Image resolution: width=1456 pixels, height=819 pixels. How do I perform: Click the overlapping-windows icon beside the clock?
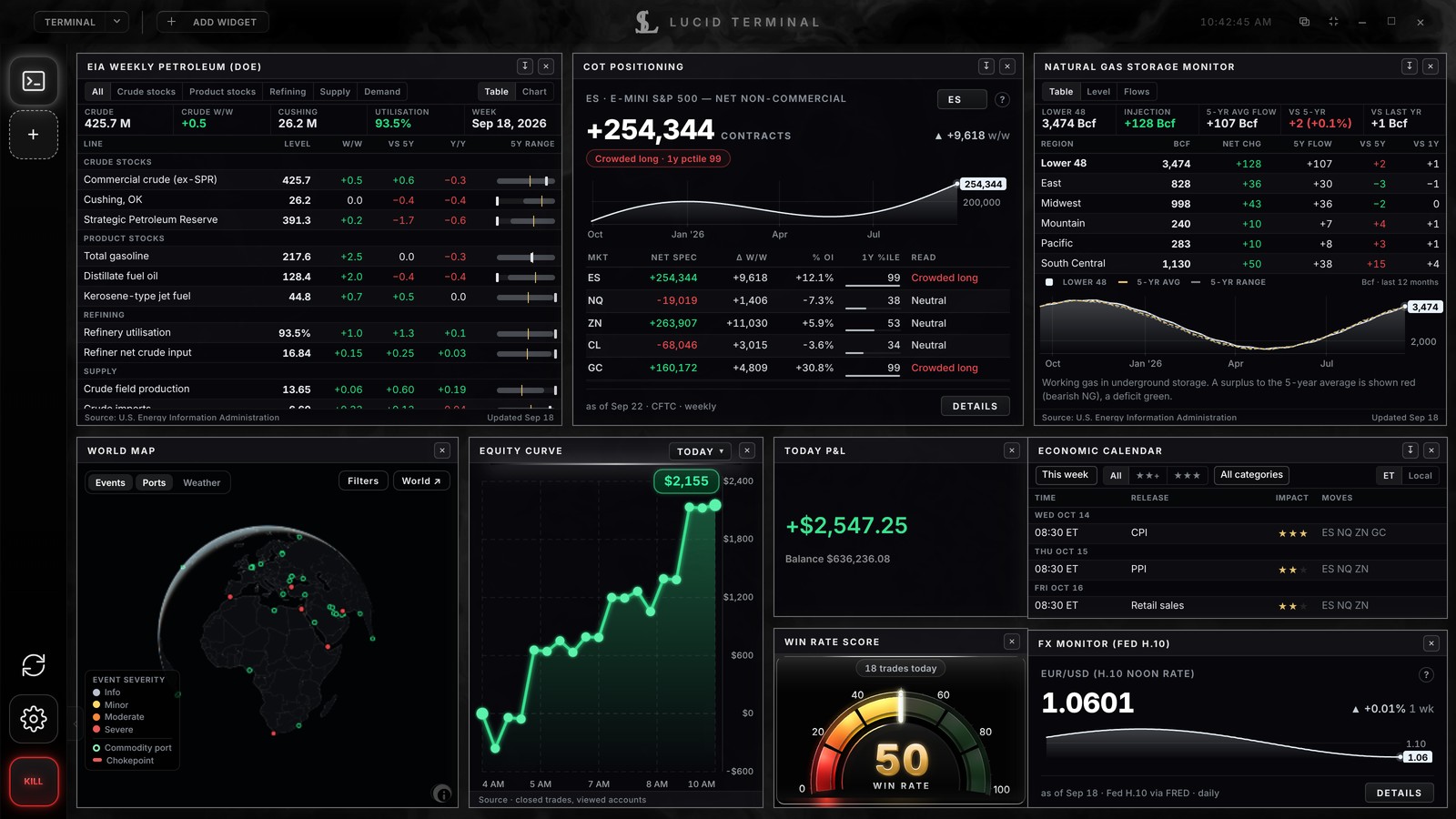coord(1304,22)
